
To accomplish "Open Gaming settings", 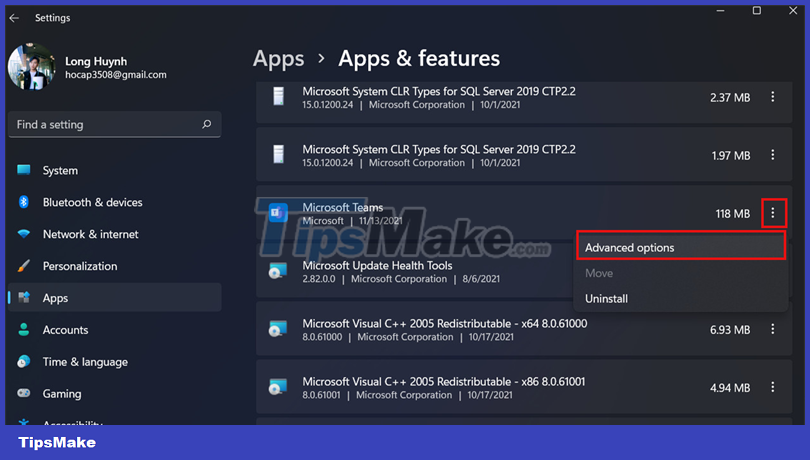I will tap(115, 394).
